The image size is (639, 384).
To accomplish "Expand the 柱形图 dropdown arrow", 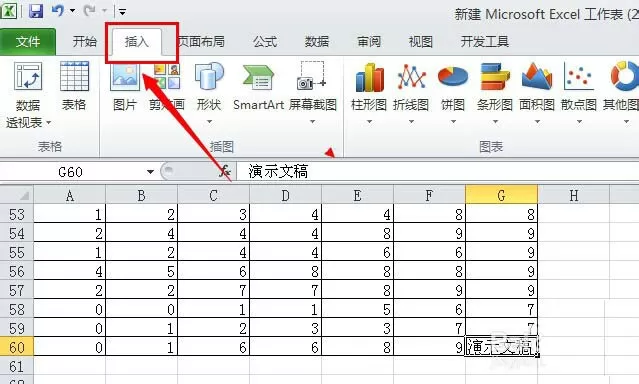I will pyautogui.click(x=369, y=121).
